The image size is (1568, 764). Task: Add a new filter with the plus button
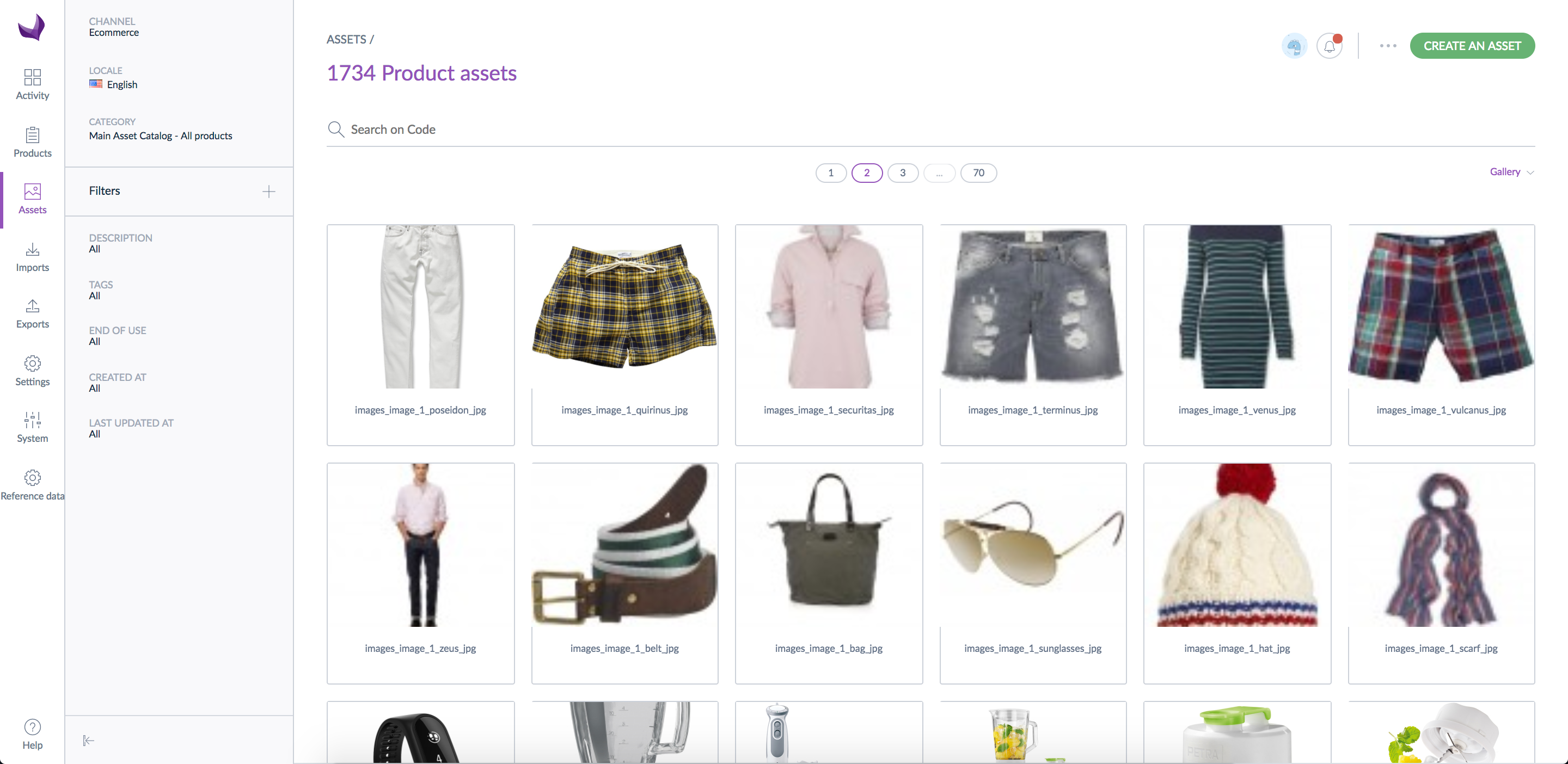268,191
